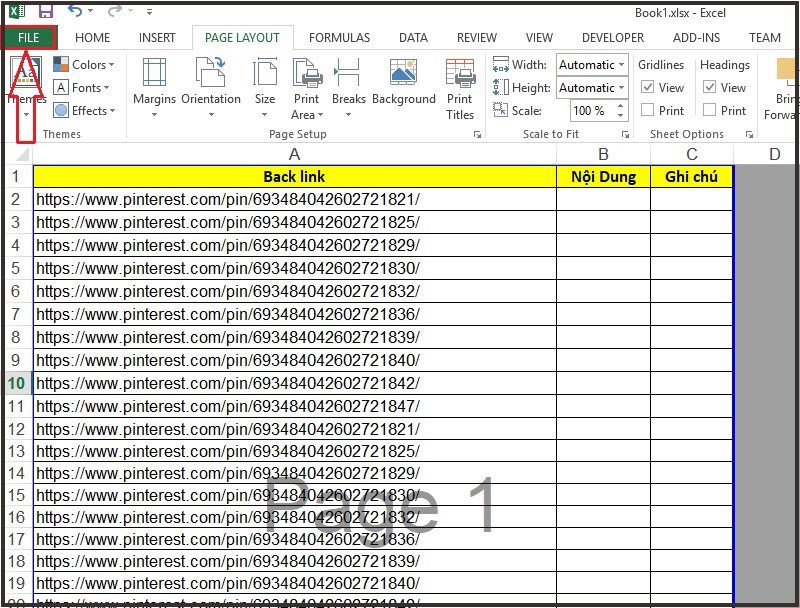Click the Orientation icon
Screen dimensions: 800x608
pyautogui.click(x=211, y=71)
